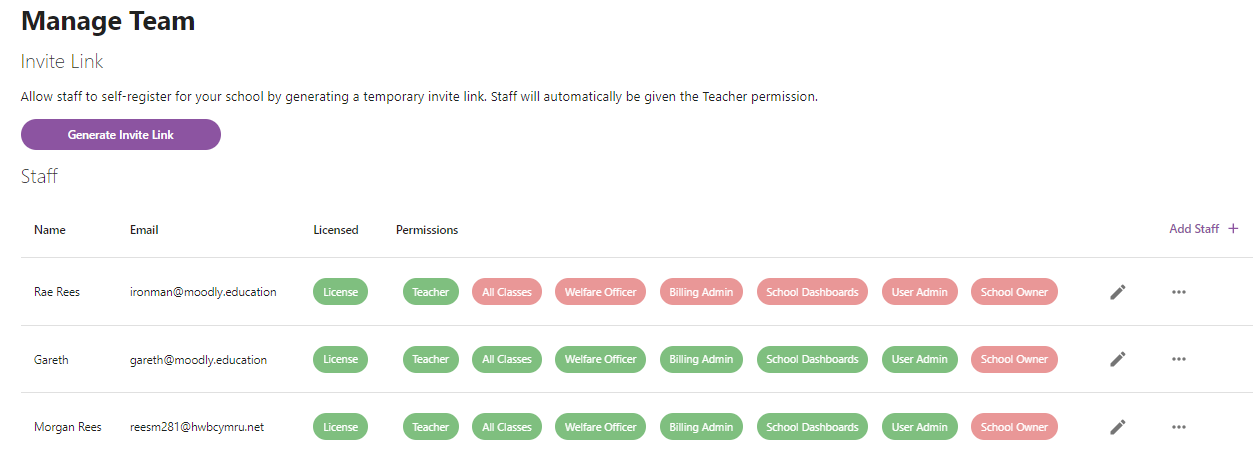
Task: Click email reesm281@hwbcymru.net
Action: pyautogui.click(x=197, y=427)
